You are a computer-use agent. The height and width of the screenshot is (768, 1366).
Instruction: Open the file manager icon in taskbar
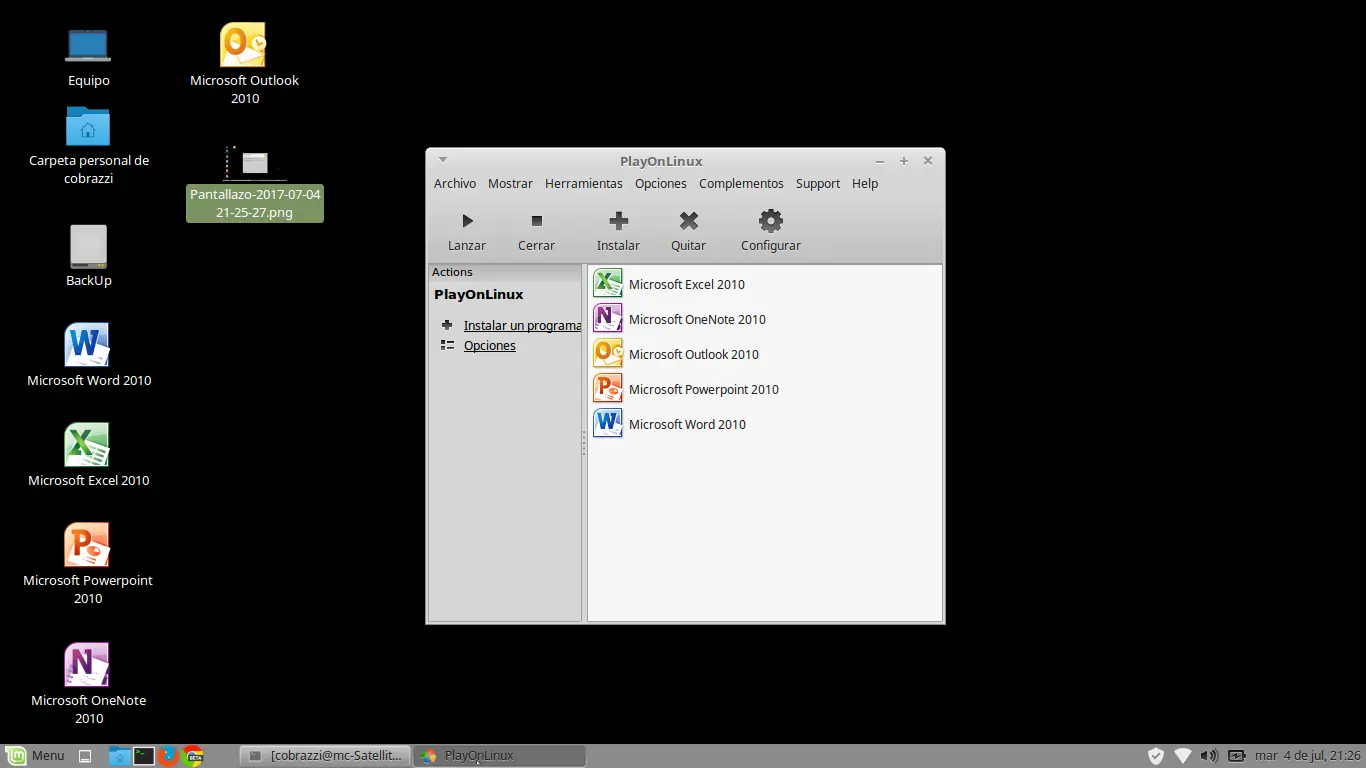coord(119,756)
